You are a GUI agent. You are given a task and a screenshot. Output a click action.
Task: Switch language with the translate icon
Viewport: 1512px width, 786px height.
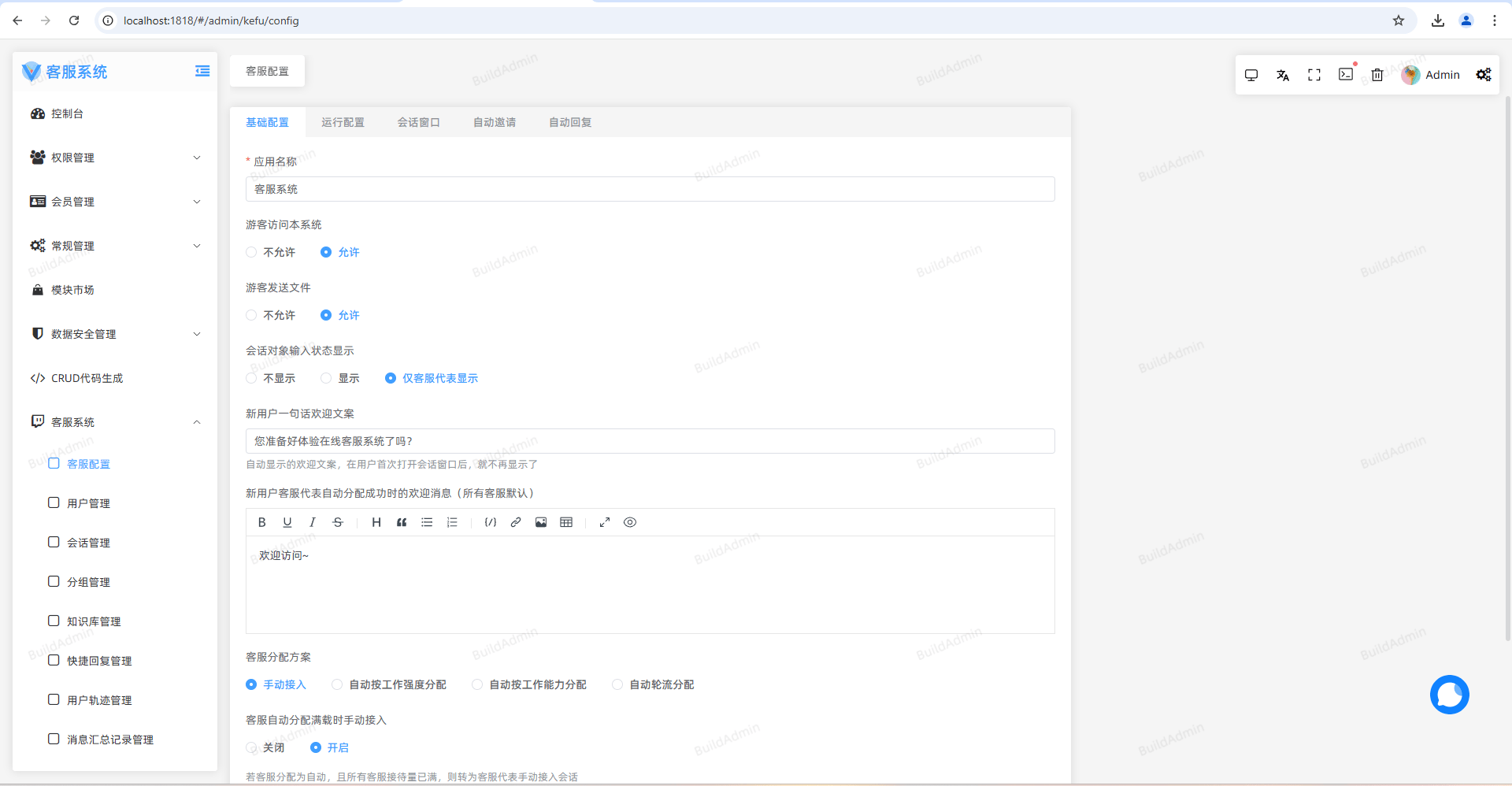click(x=1283, y=75)
